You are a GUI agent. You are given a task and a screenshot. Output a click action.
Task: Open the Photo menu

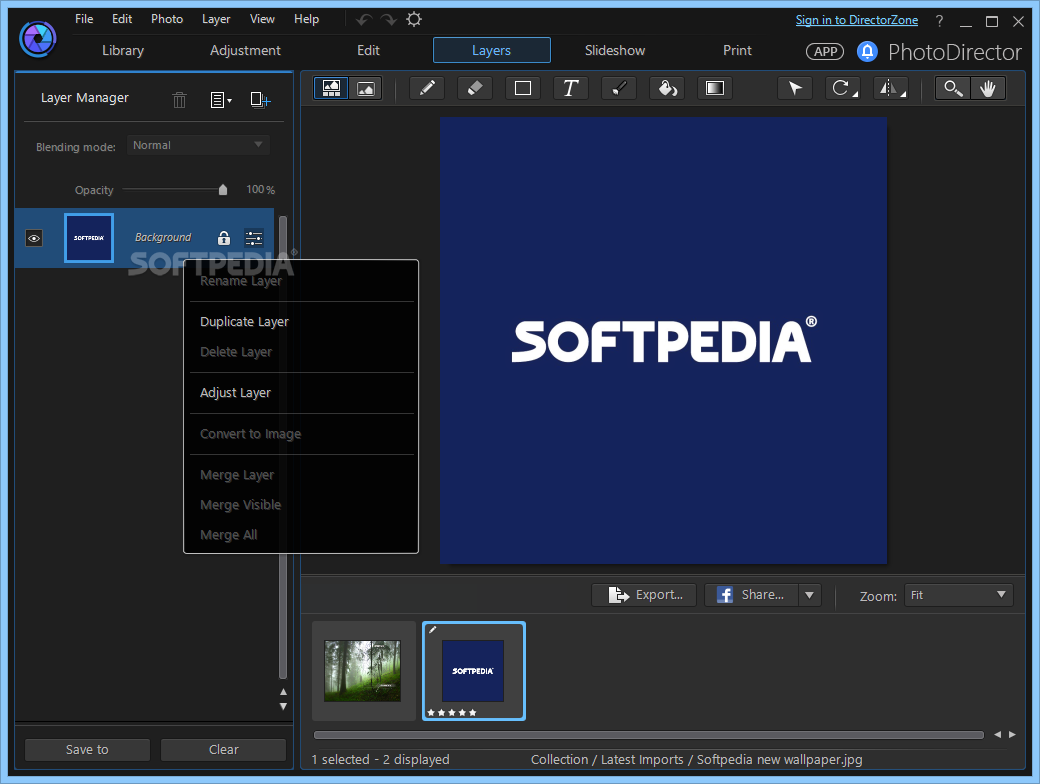167,19
